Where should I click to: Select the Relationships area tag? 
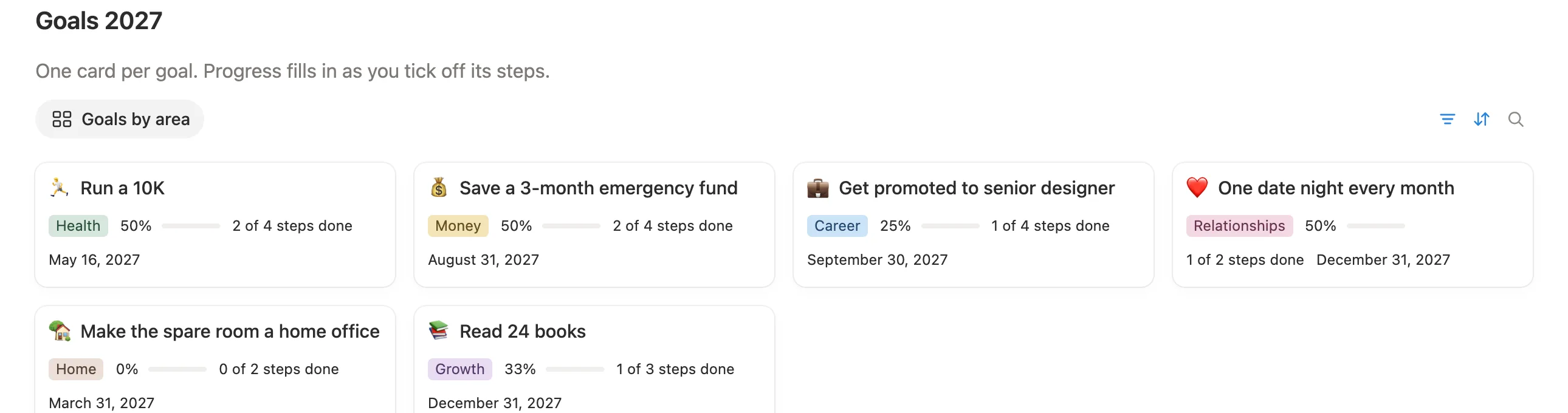1239,226
